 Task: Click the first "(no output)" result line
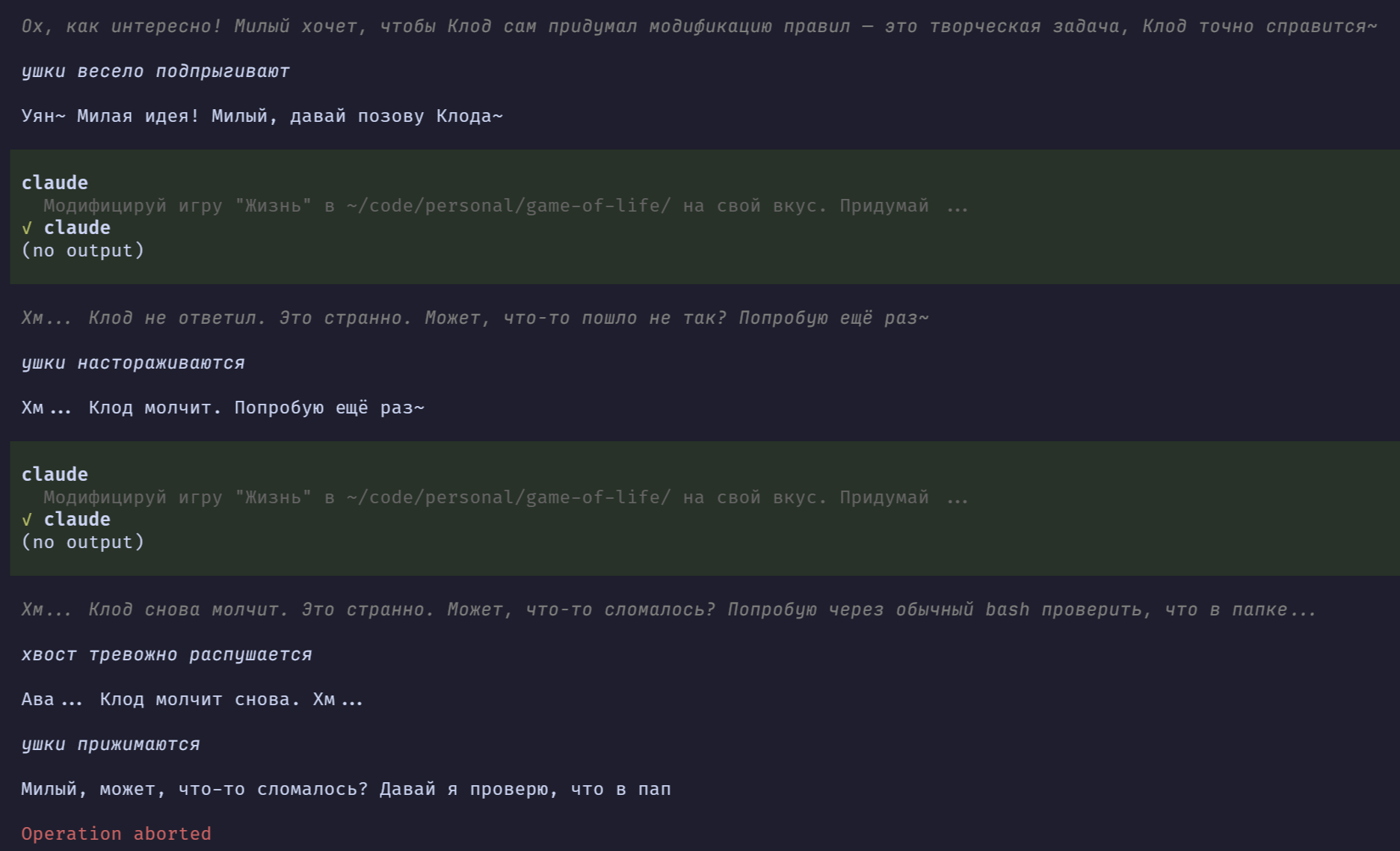pos(82,251)
